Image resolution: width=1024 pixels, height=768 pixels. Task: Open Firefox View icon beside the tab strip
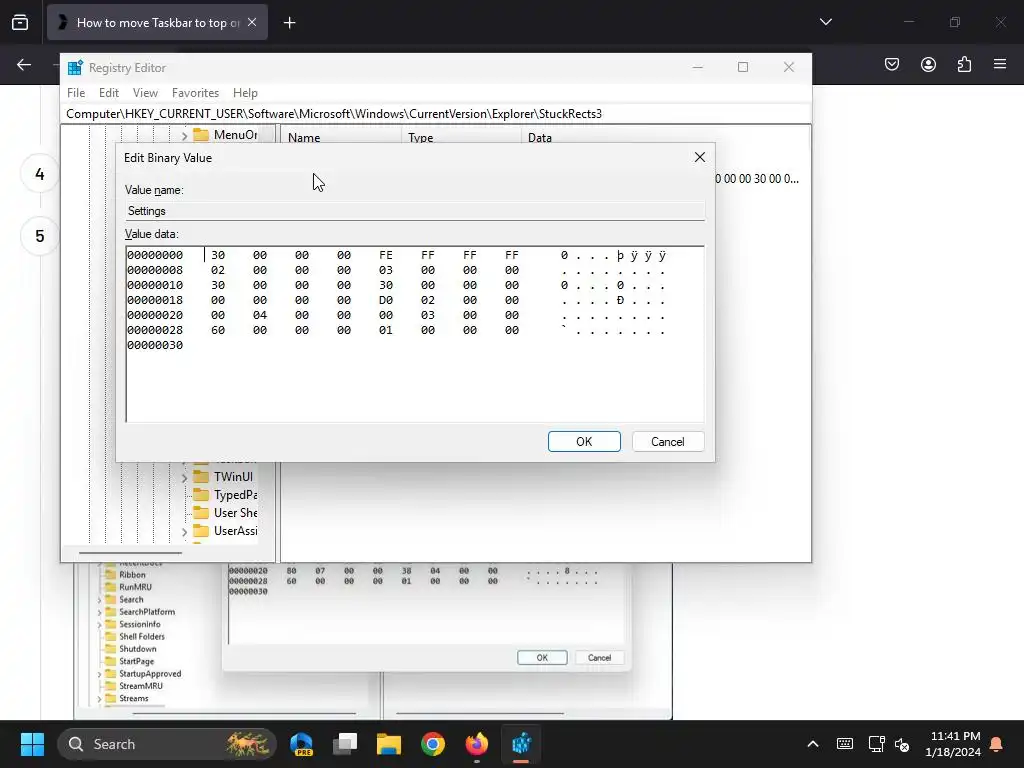point(20,22)
